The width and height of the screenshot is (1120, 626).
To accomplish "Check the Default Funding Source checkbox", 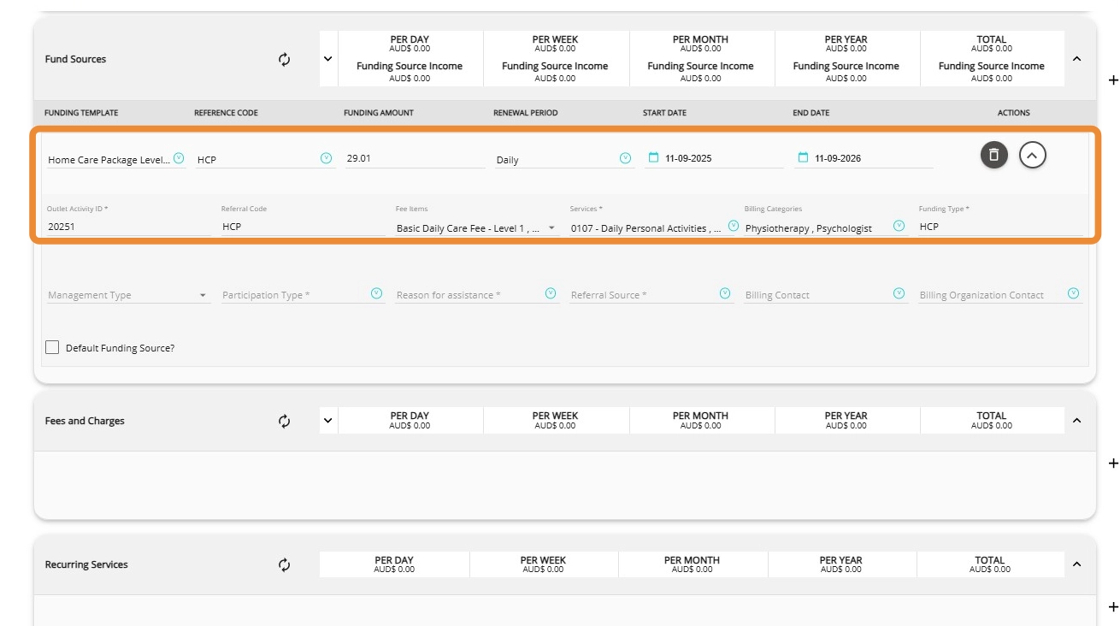I will [x=52, y=347].
